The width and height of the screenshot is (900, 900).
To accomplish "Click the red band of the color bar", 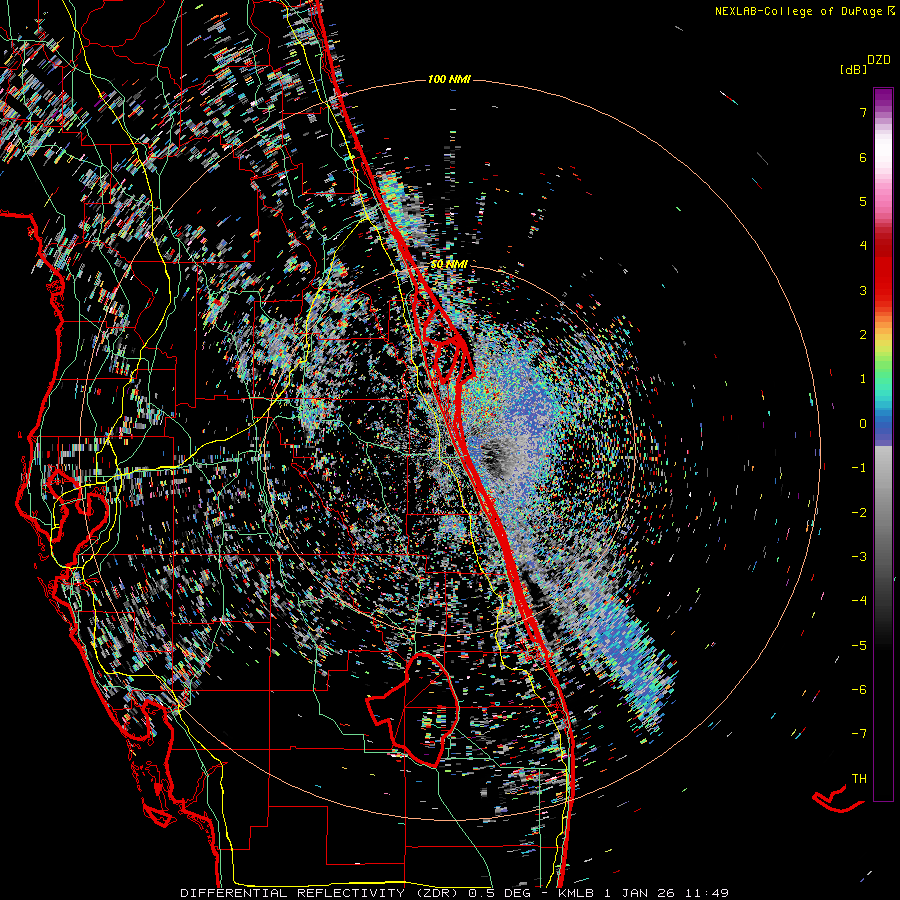I will [883, 270].
